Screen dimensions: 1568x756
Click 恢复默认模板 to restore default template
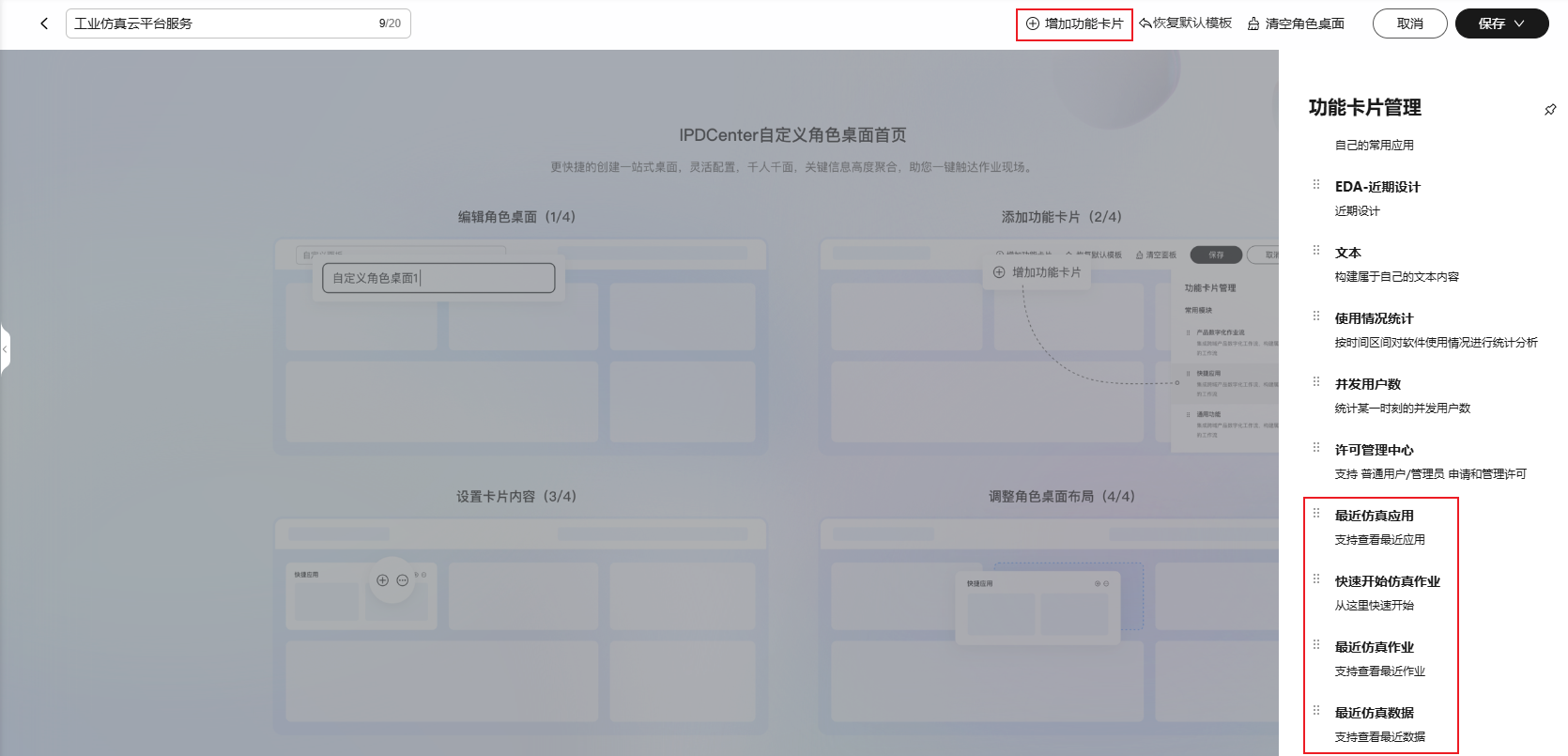coord(1185,23)
